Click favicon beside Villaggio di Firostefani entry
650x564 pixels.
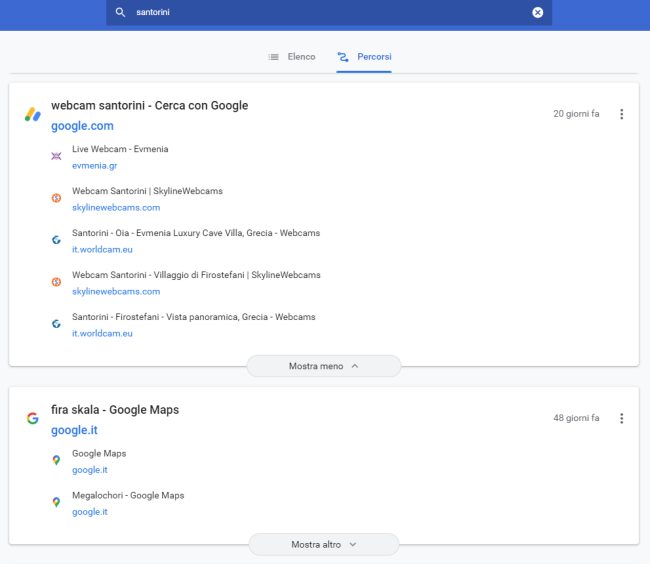(56, 282)
